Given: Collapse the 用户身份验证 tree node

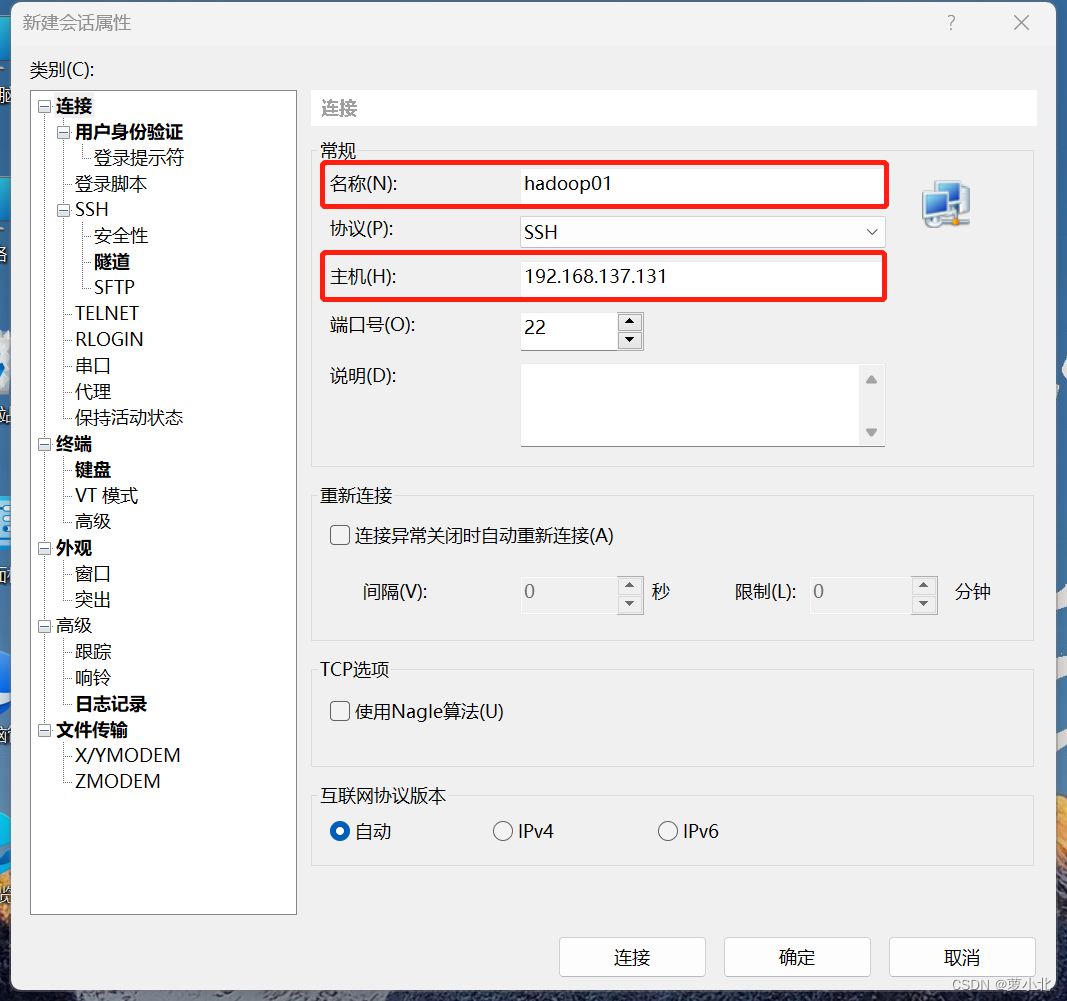Looking at the screenshot, I should 63,132.
